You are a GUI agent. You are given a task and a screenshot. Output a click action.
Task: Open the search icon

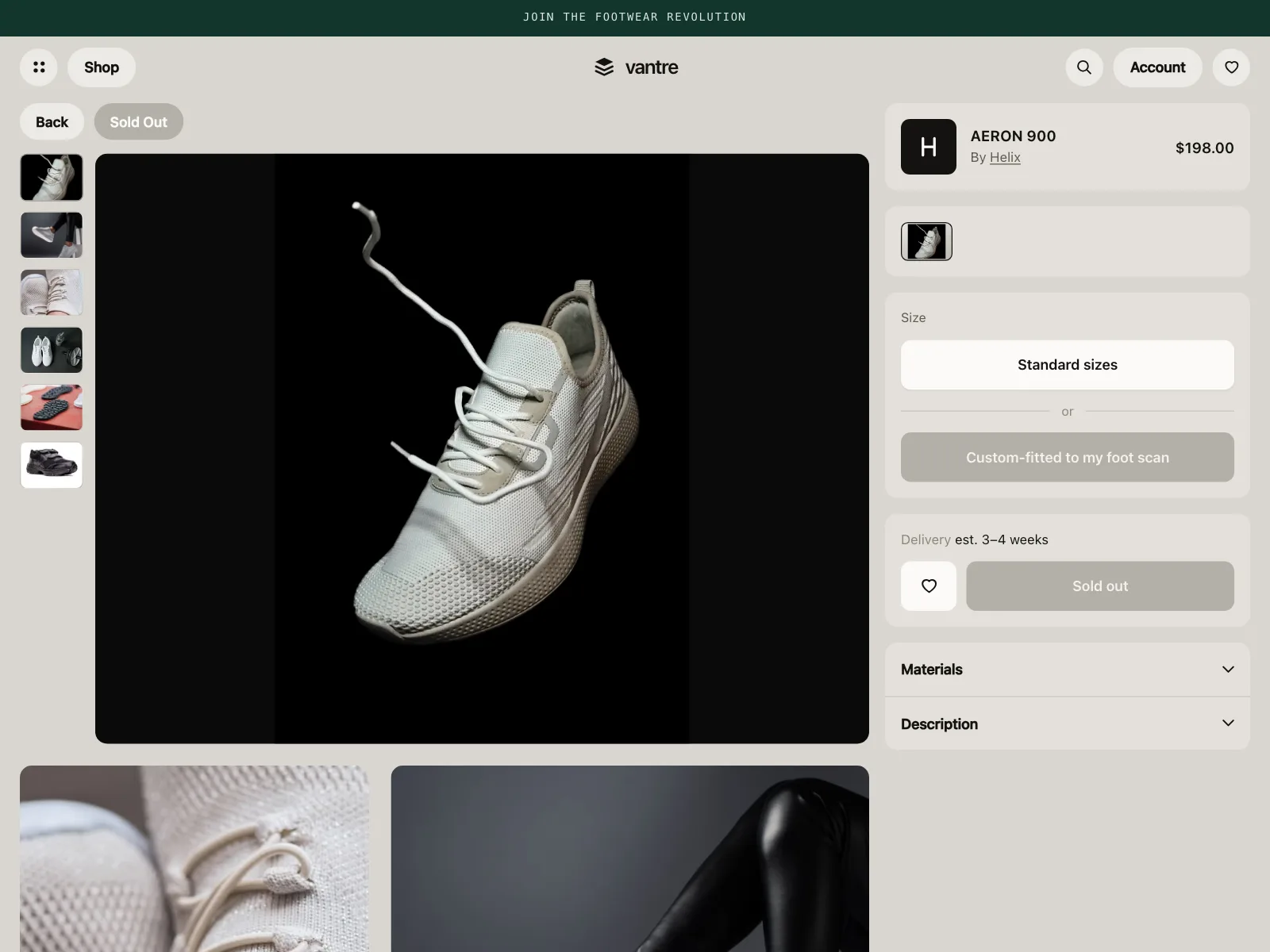(x=1084, y=67)
